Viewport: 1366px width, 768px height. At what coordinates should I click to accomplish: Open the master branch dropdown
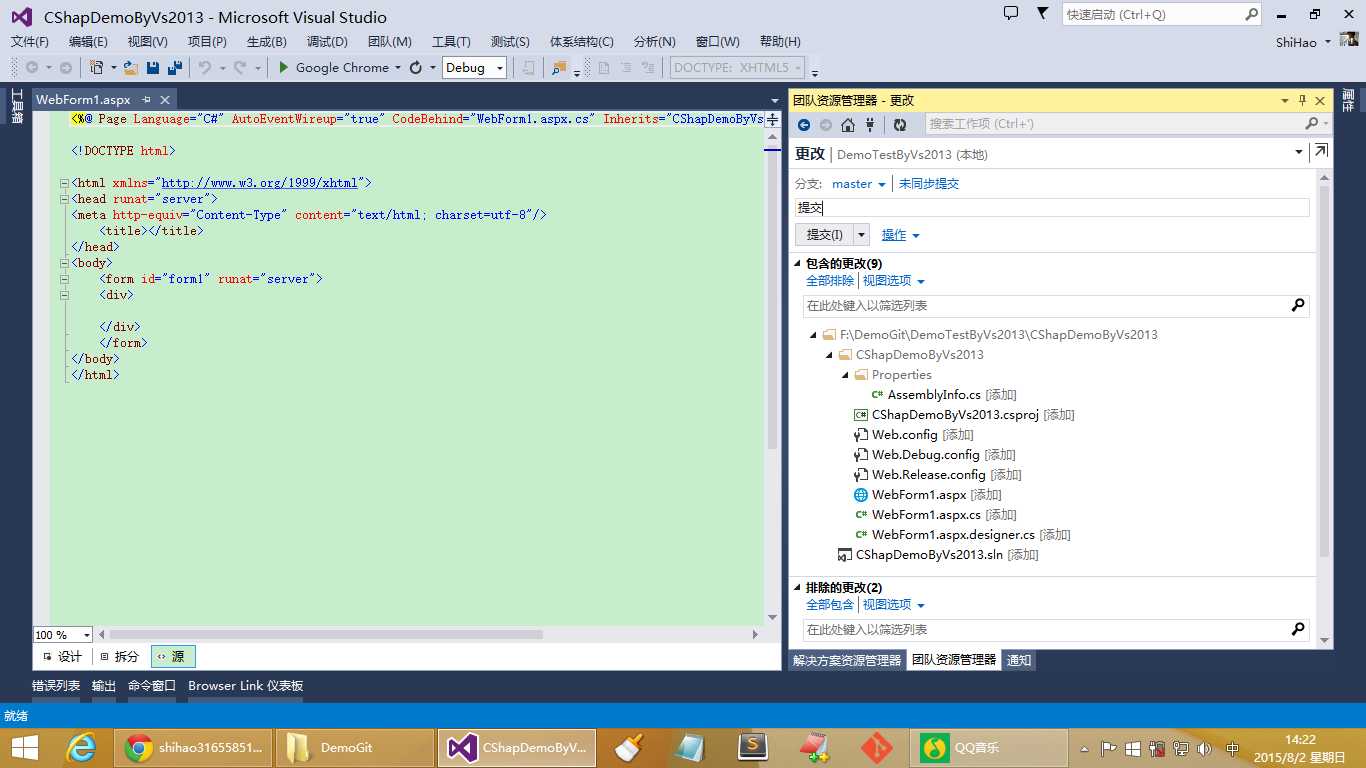859,184
